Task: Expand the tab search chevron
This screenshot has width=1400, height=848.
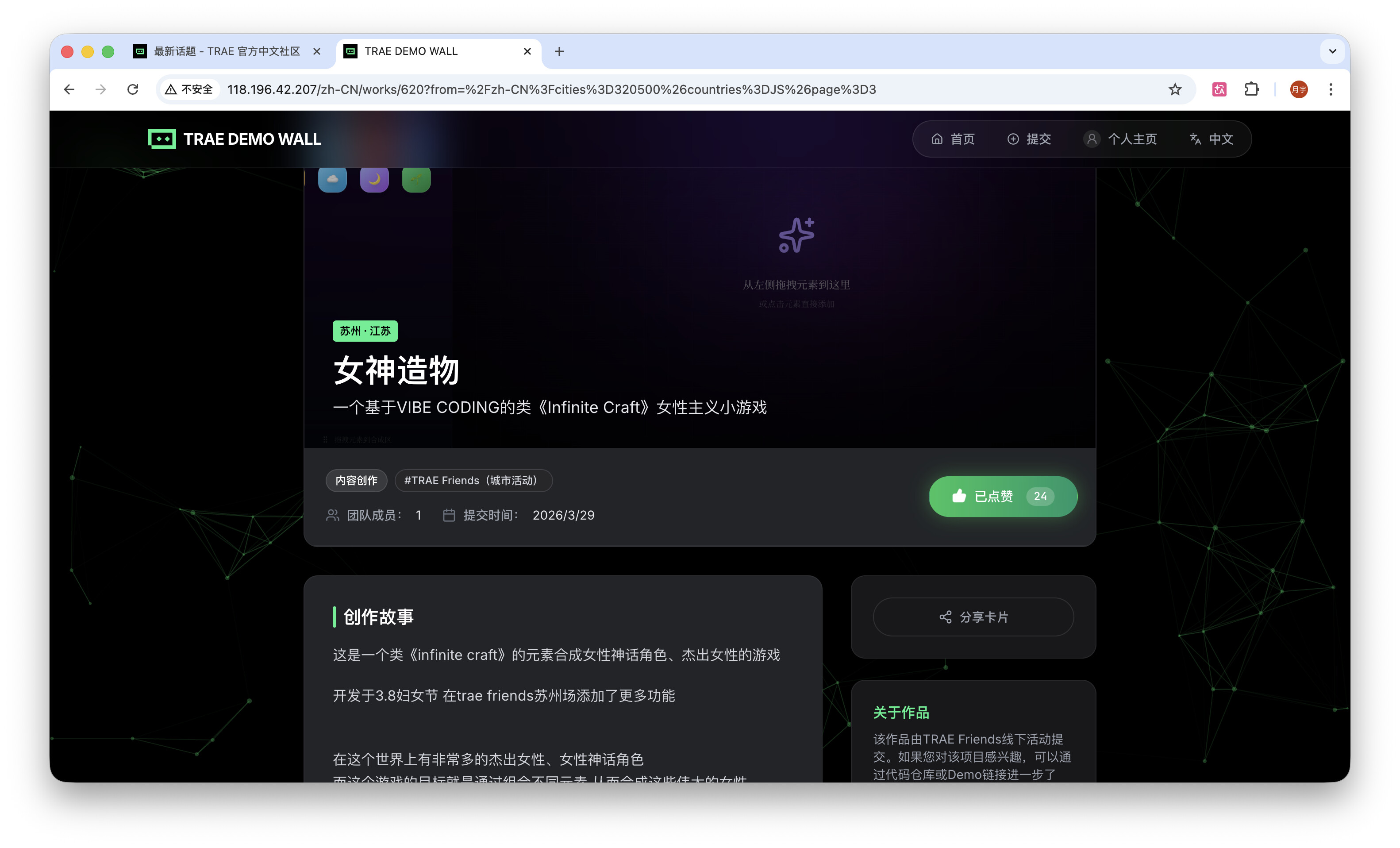Action: point(1332,51)
